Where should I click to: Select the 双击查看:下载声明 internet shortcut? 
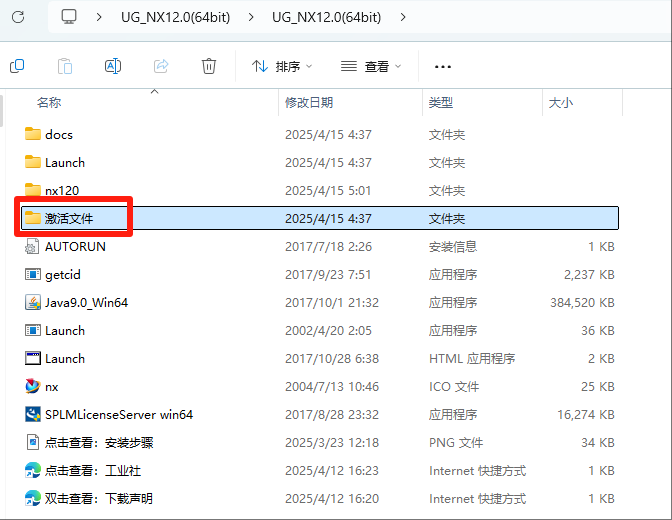(98, 498)
